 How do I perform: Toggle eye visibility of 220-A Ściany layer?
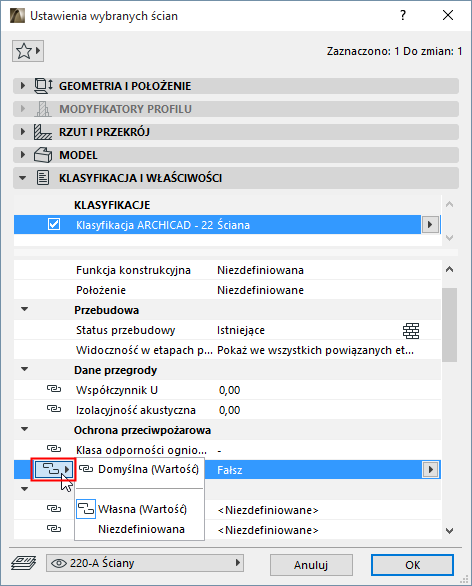point(59,563)
